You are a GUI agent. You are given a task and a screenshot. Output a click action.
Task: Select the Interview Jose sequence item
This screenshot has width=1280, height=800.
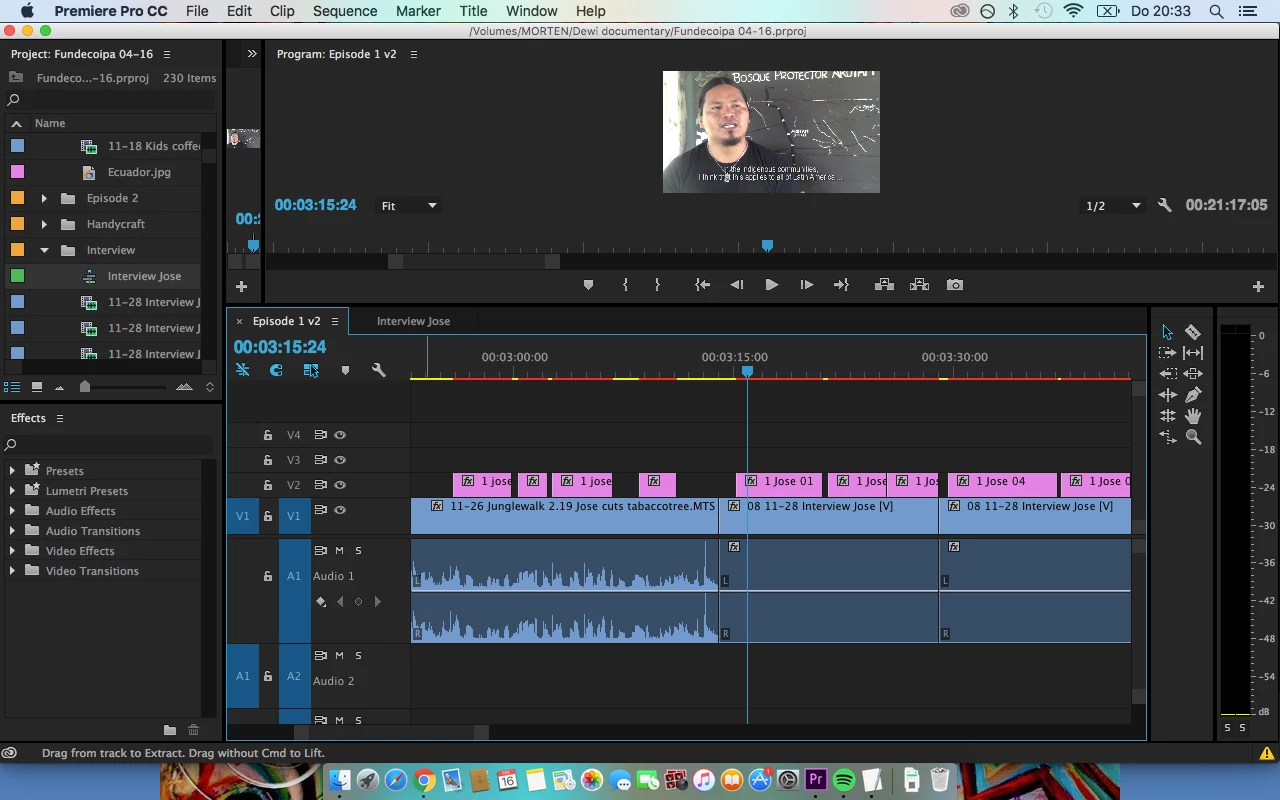pos(144,276)
